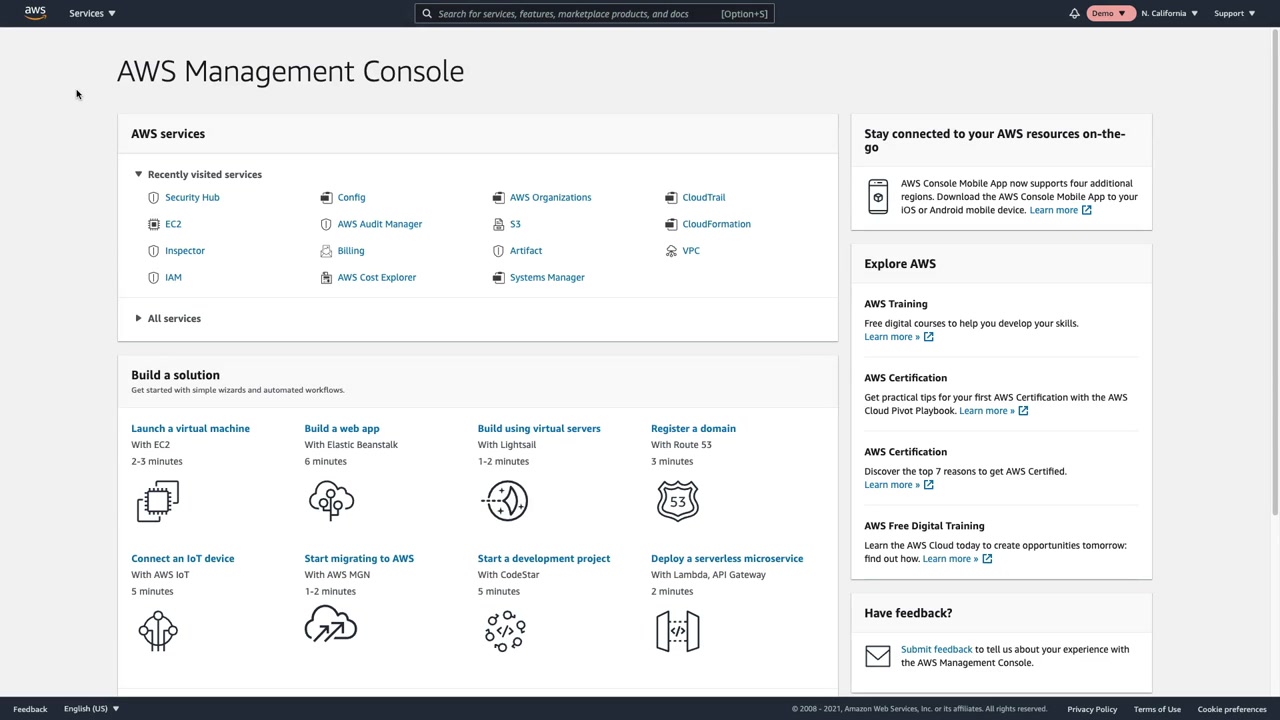
Task: Click Learn more under AWS Free Digital Training
Action: 957,559
